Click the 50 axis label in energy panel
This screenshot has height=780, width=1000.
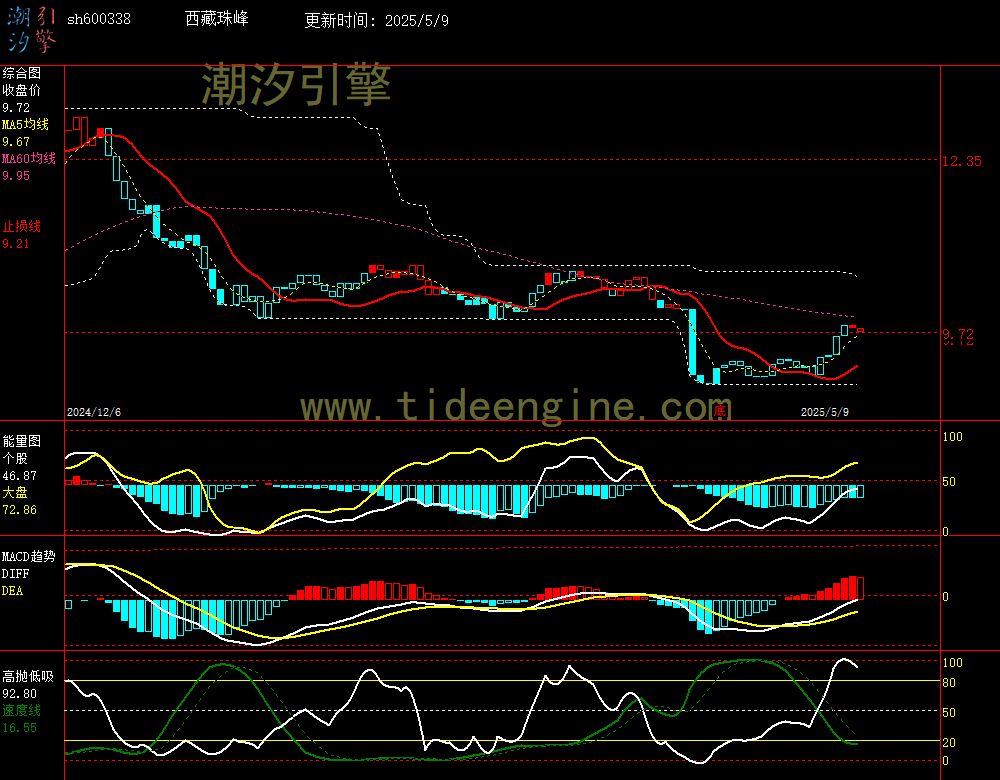pos(949,482)
